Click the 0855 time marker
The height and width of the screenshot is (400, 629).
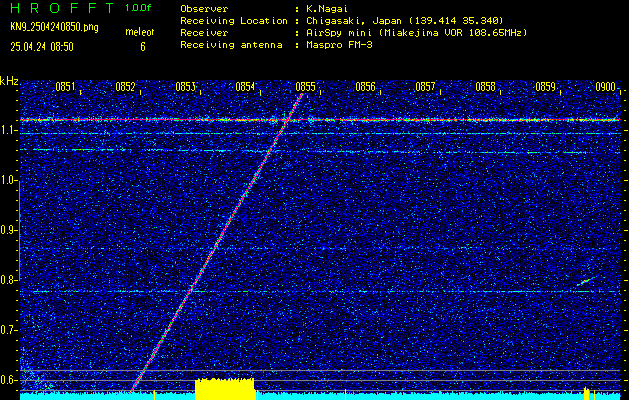click(x=305, y=87)
